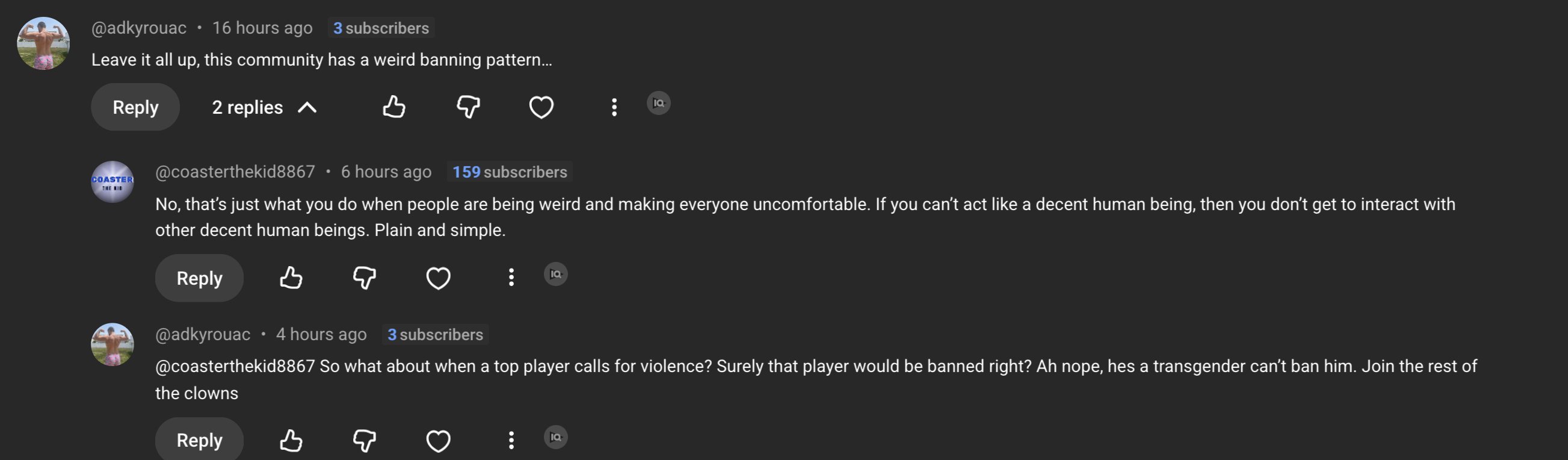The image size is (1568, 460).
Task: Heart the top comment by @adkyrouac
Action: [x=541, y=107]
